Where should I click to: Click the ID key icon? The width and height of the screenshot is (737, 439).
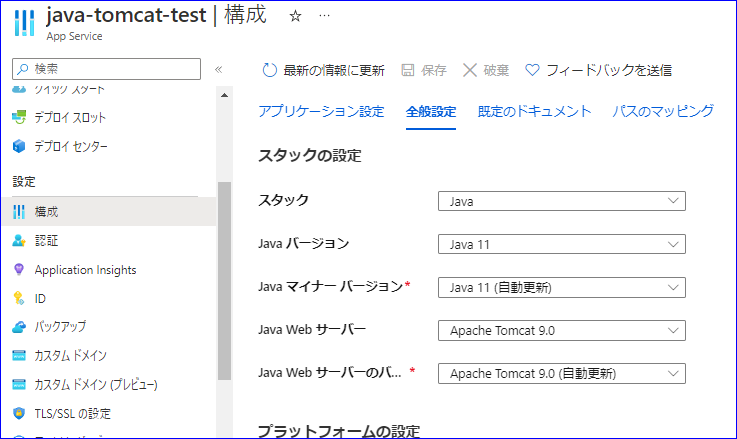[x=19, y=298]
